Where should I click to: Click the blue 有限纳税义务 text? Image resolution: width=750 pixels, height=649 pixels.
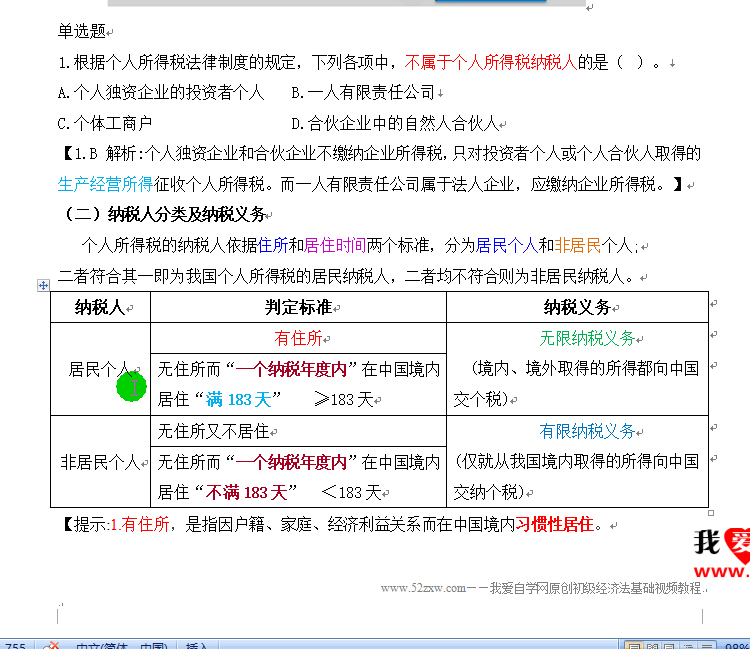[587, 431]
